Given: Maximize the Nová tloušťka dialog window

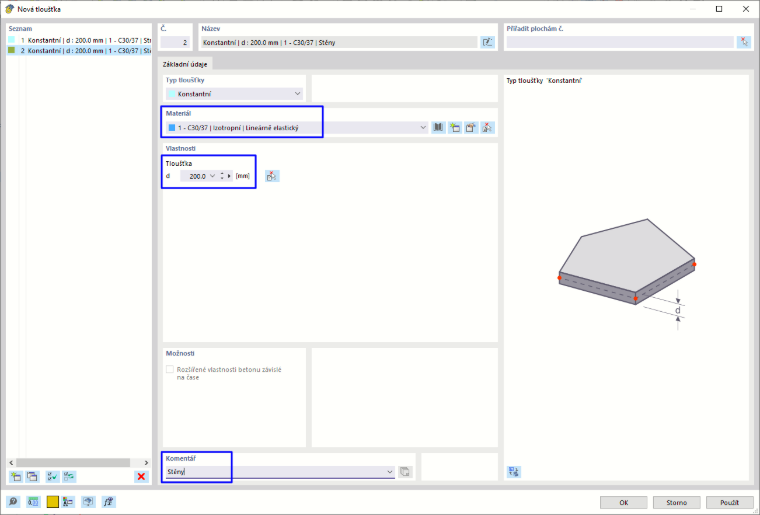Looking at the screenshot, I should (x=719, y=9).
